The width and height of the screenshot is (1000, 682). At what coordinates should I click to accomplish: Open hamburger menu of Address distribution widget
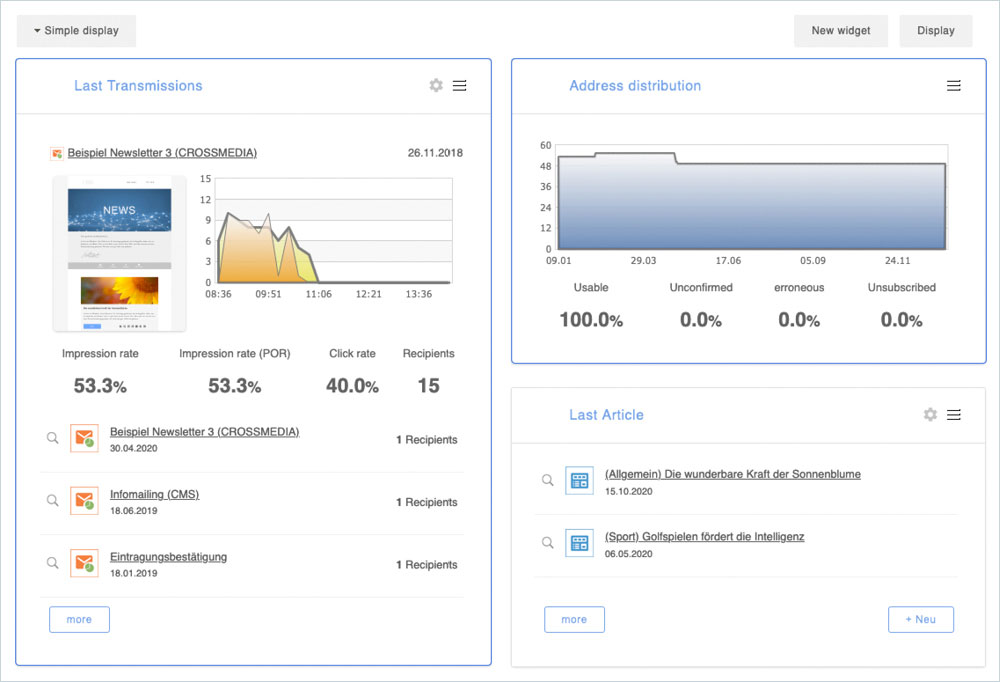pos(954,86)
